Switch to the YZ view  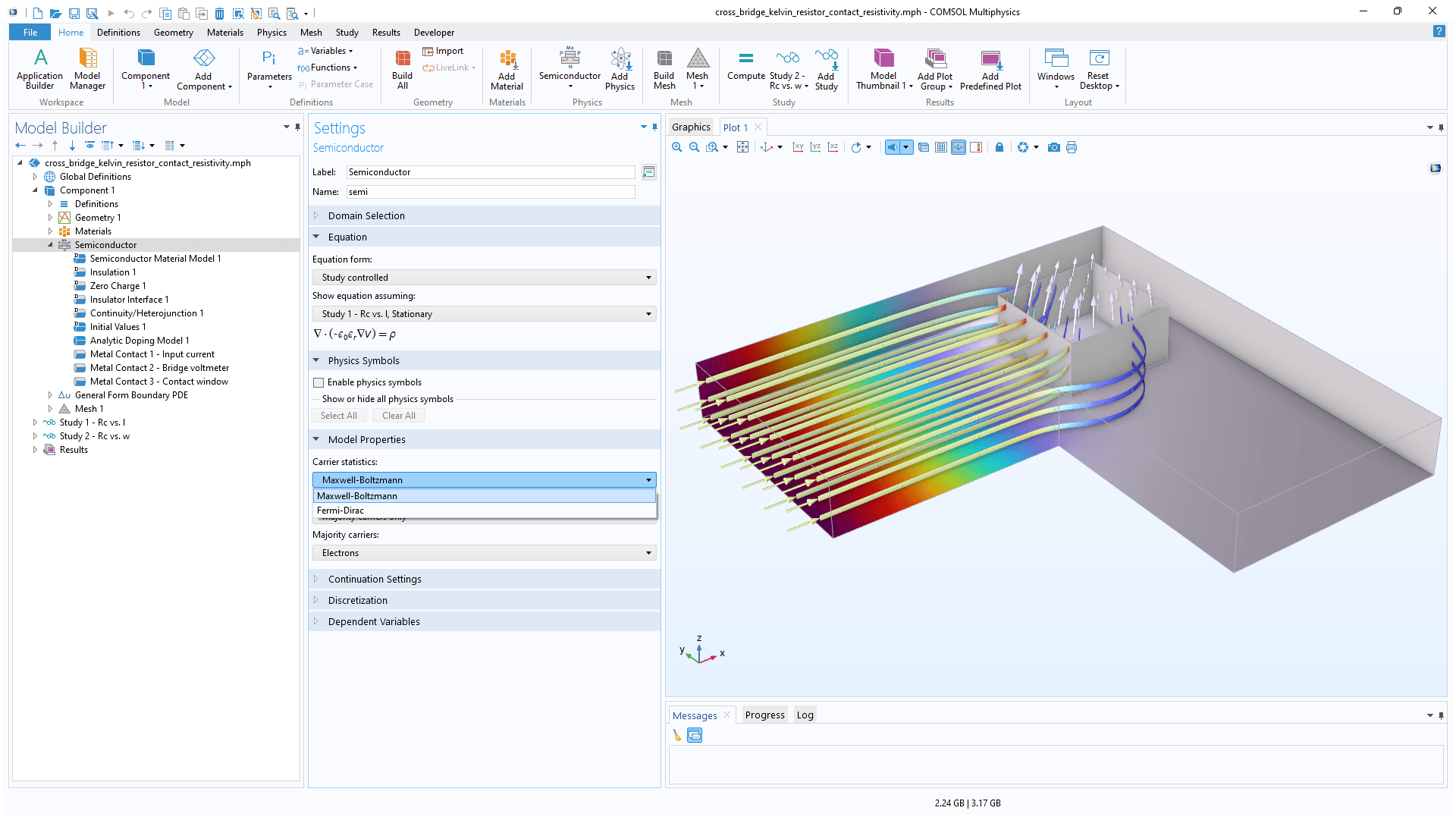(815, 147)
